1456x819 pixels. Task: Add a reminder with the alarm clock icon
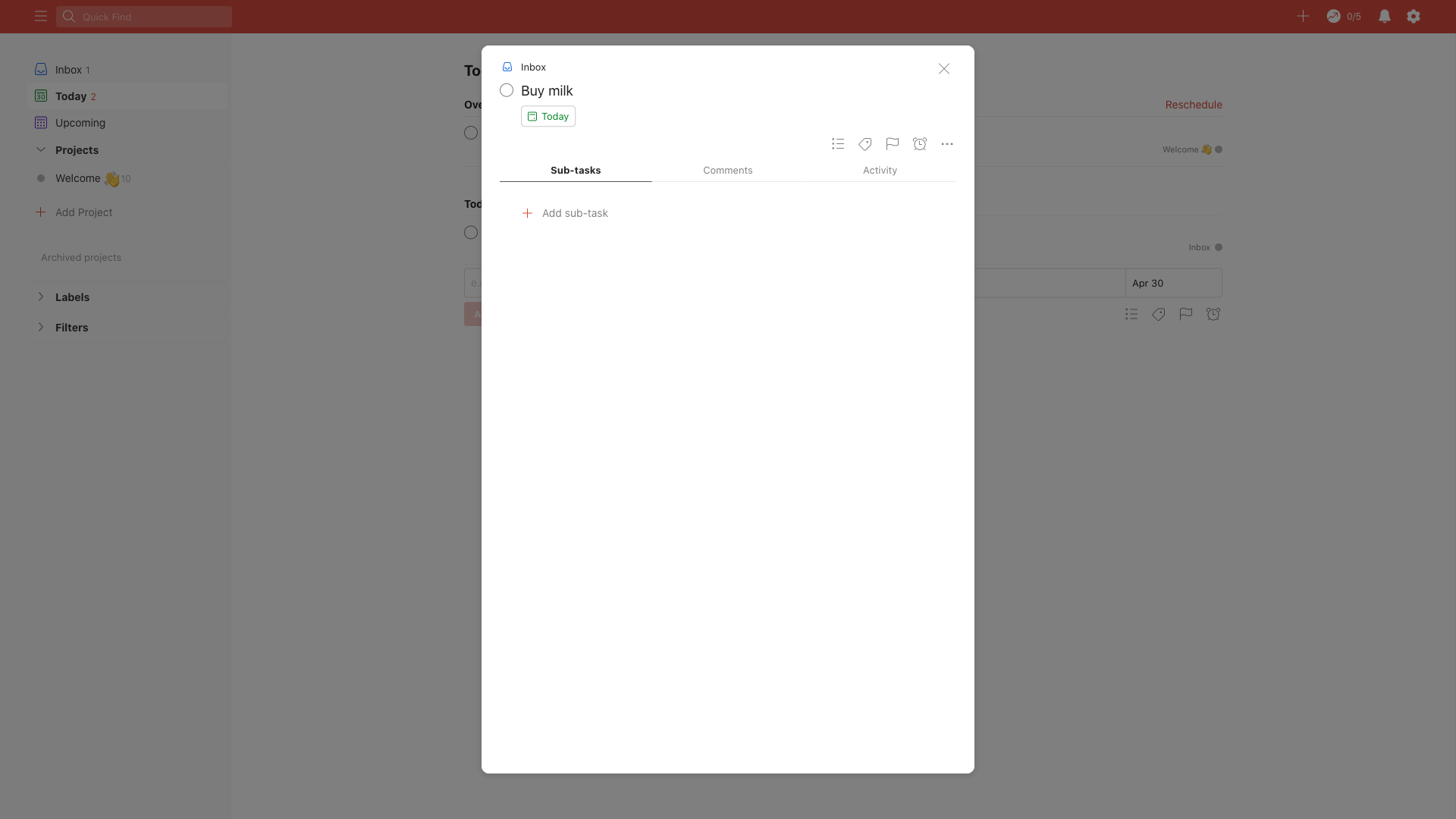point(921,144)
